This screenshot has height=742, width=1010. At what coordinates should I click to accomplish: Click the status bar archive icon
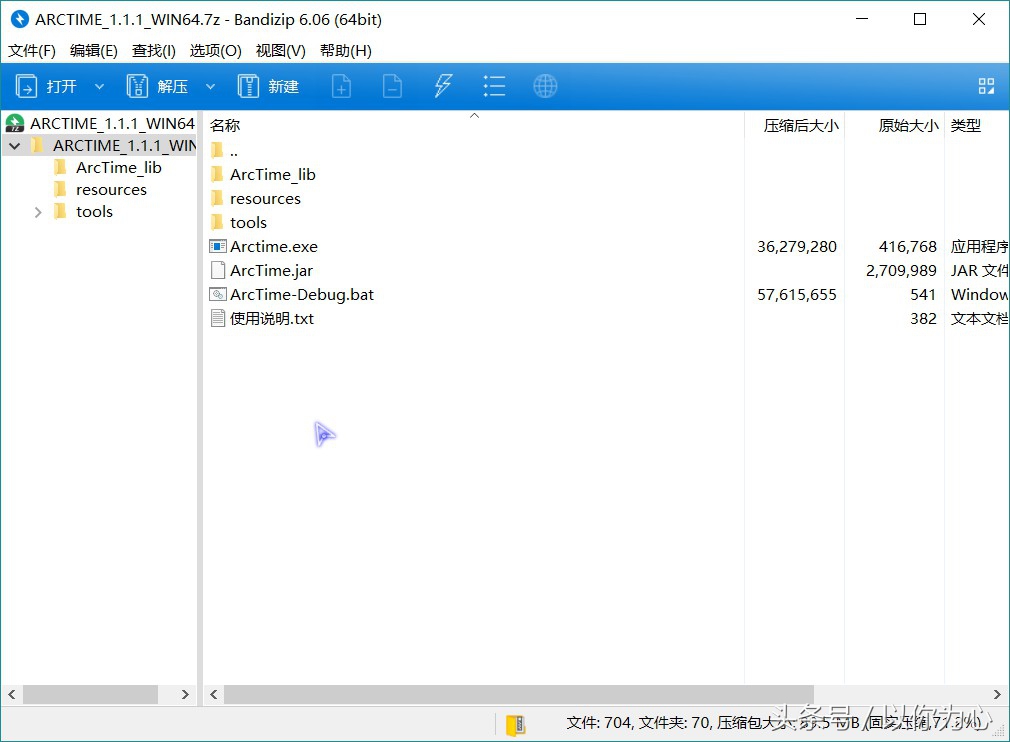(515, 724)
